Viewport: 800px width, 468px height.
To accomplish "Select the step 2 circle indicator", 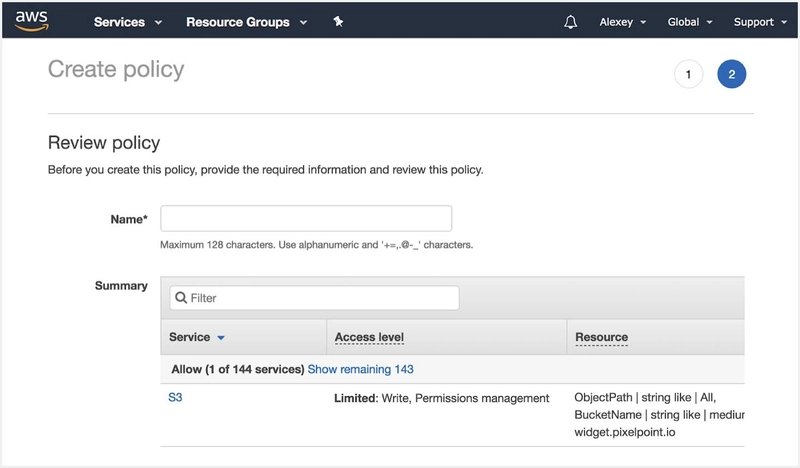I will tap(731, 75).
